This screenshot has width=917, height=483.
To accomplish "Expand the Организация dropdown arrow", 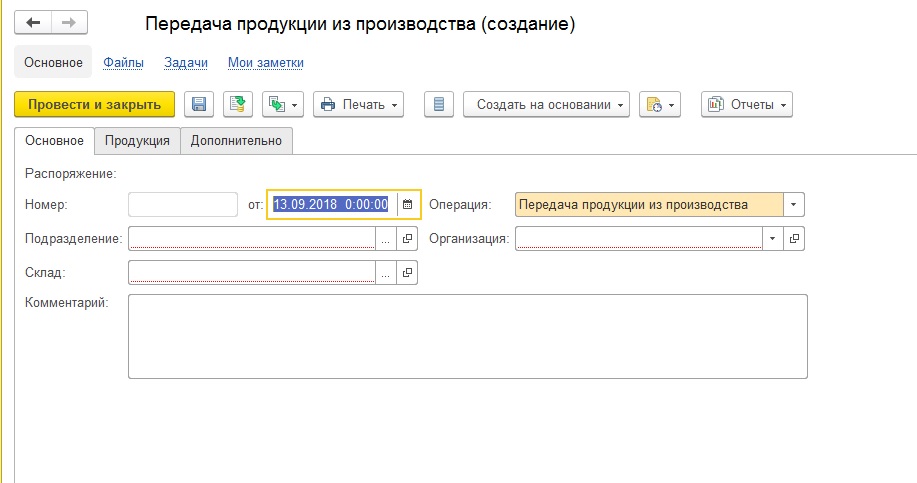I will pos(772,239).
